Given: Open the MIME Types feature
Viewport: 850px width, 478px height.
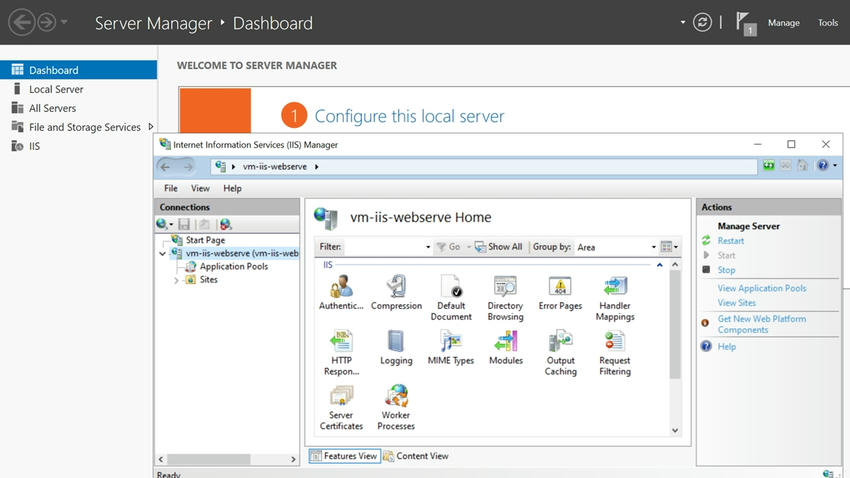Looking at the screenshot, I should click(x=451, y=347).
